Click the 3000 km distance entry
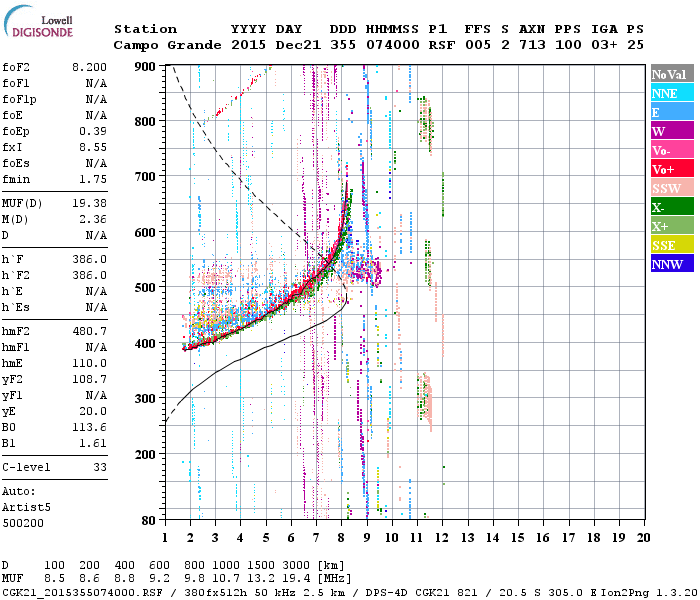The height and width of the screenshot is (600, 700). click(x=296, y=565)
